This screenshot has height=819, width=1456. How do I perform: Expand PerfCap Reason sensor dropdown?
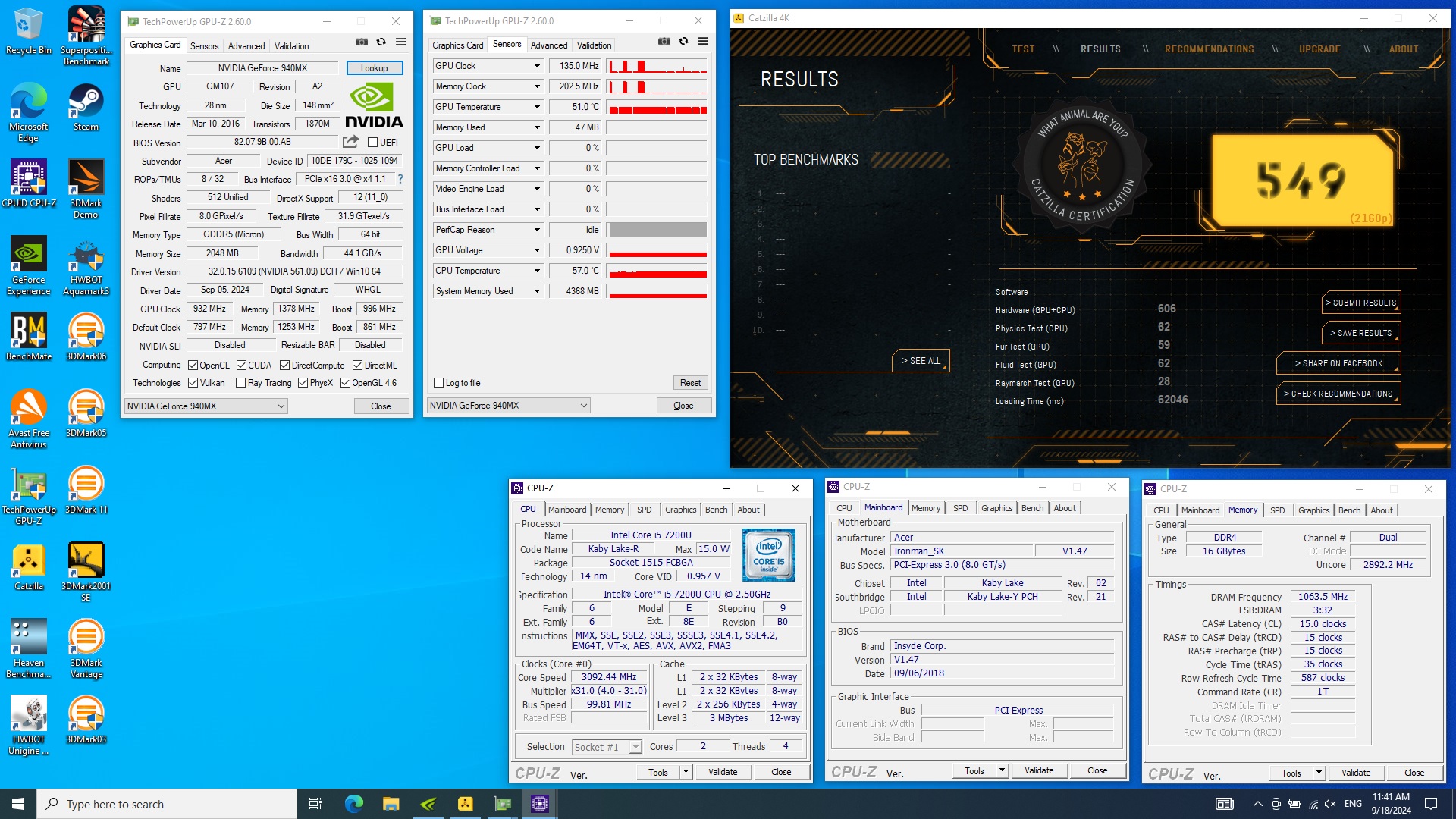point(537,230)
